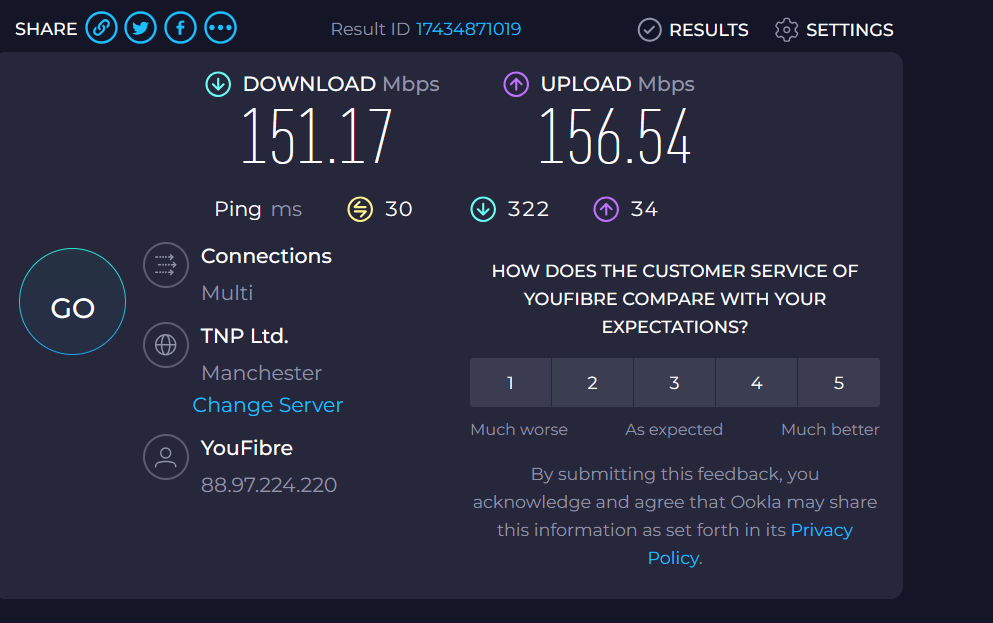Share result on Twitter
993x623 pixels.
140,29
